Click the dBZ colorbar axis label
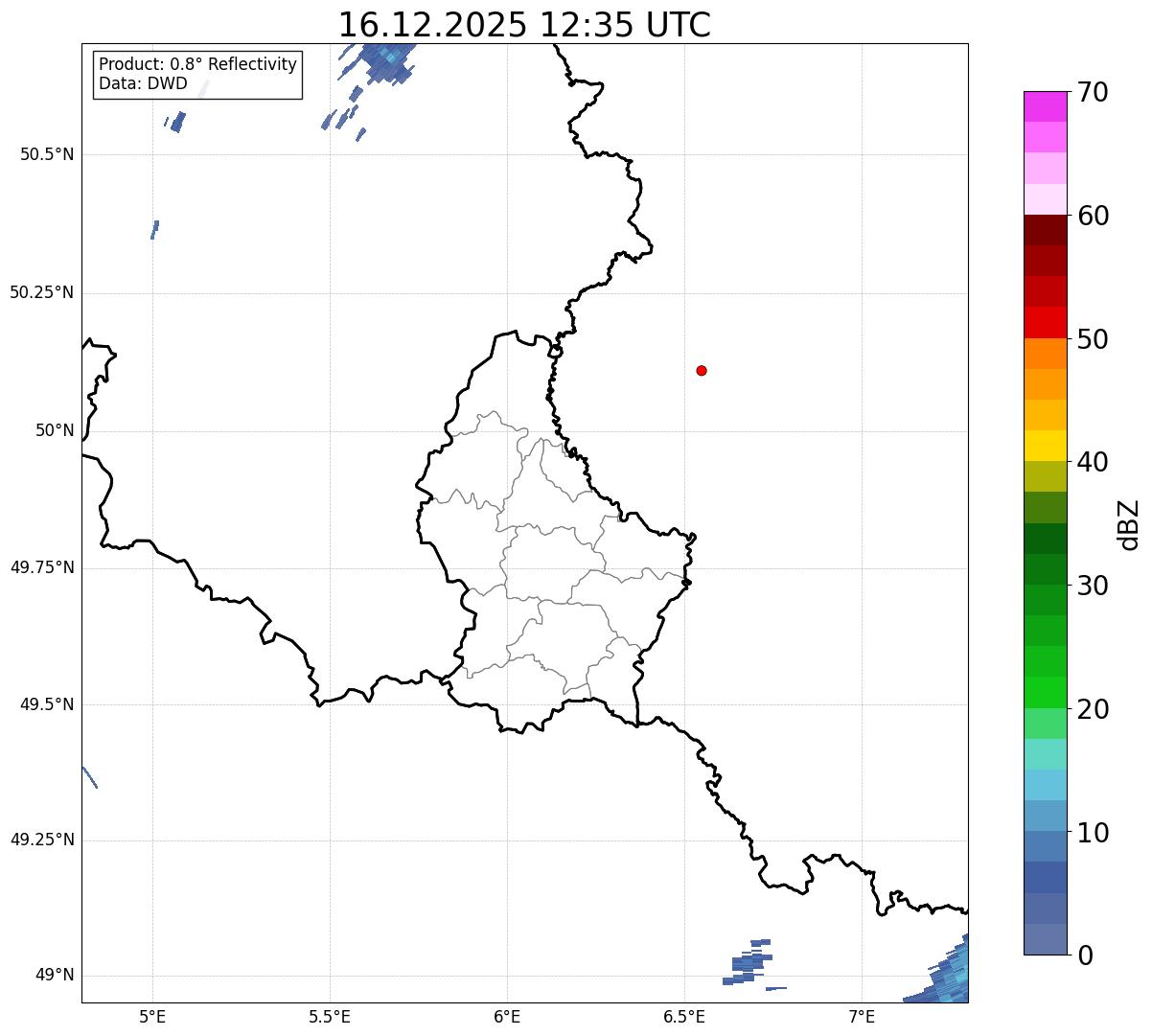 [1129, 524]
